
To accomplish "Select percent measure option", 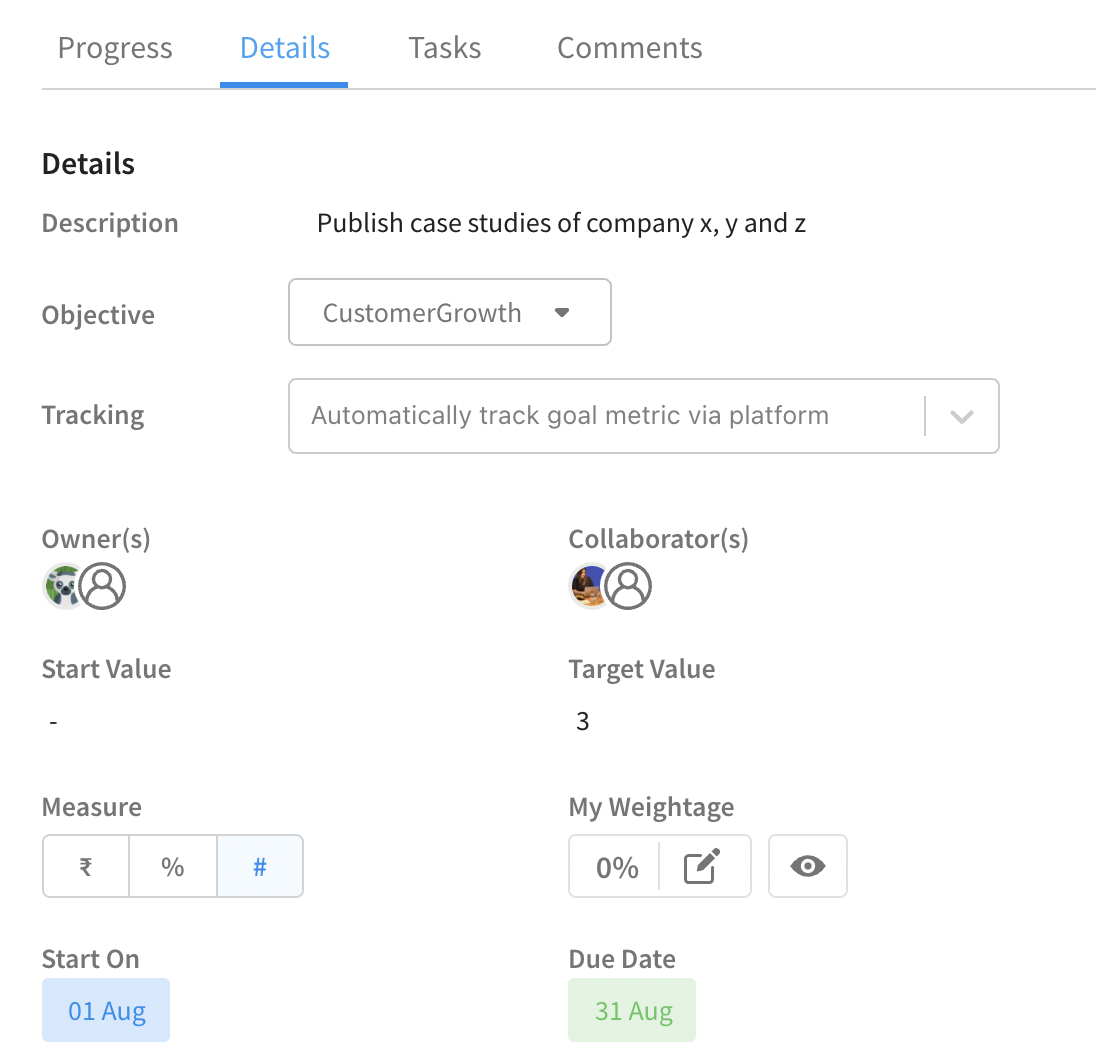I will click(x=172, y=866).
